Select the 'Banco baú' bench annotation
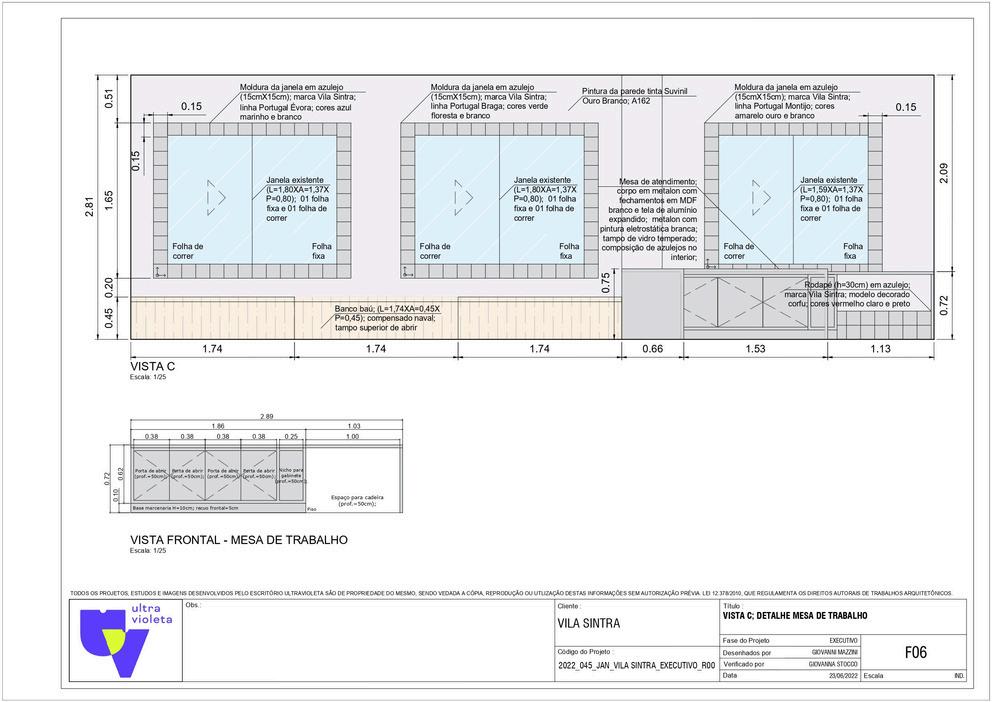This screenshot has height=702, width=993. point(387,318)
